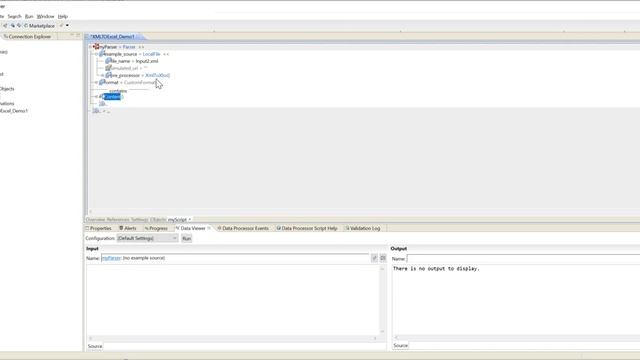This screenshot has height=360, width=640.
Task: Click the contains section label
Action: tap(118, 91)
